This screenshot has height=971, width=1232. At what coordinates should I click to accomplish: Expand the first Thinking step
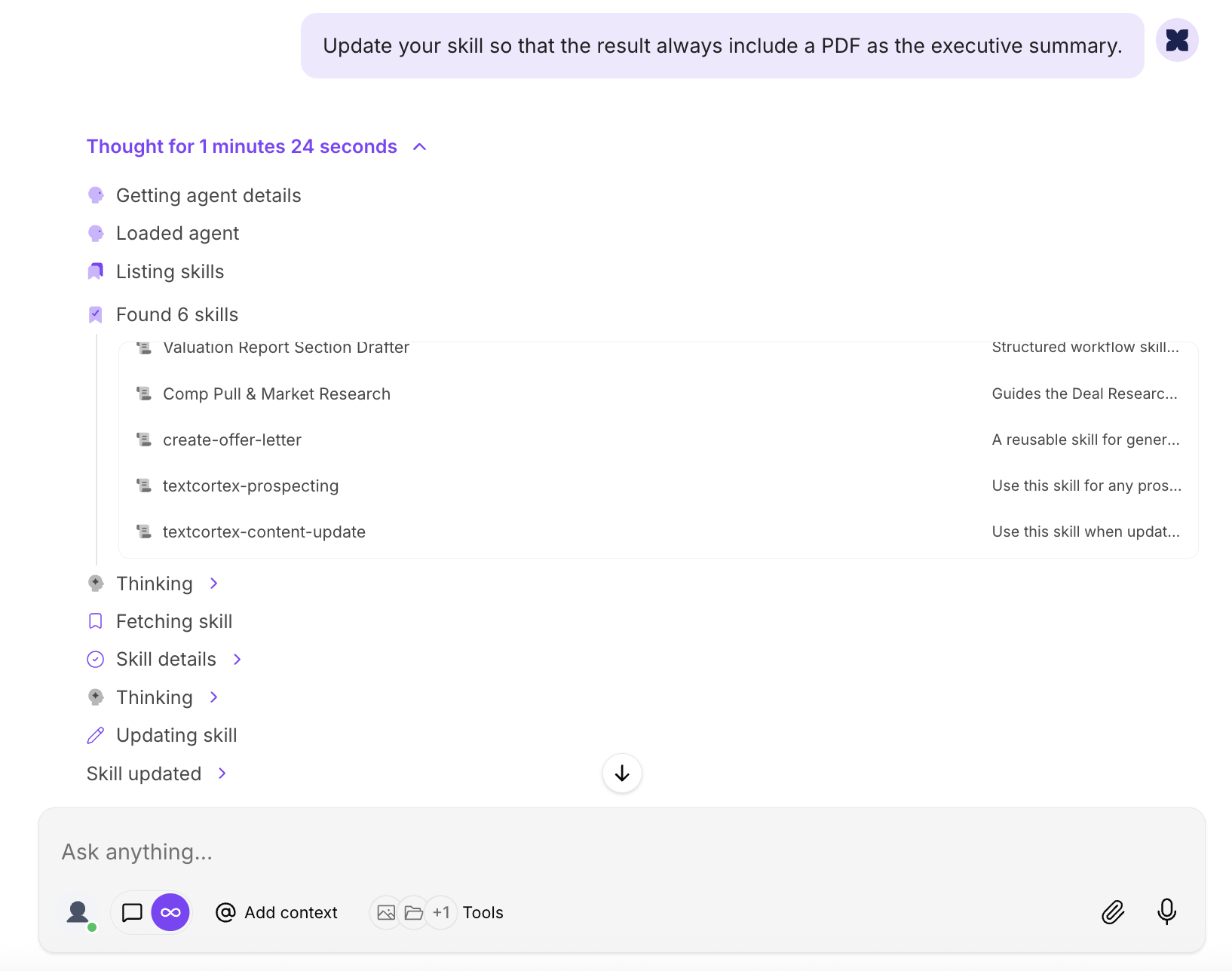coord(213,583)
